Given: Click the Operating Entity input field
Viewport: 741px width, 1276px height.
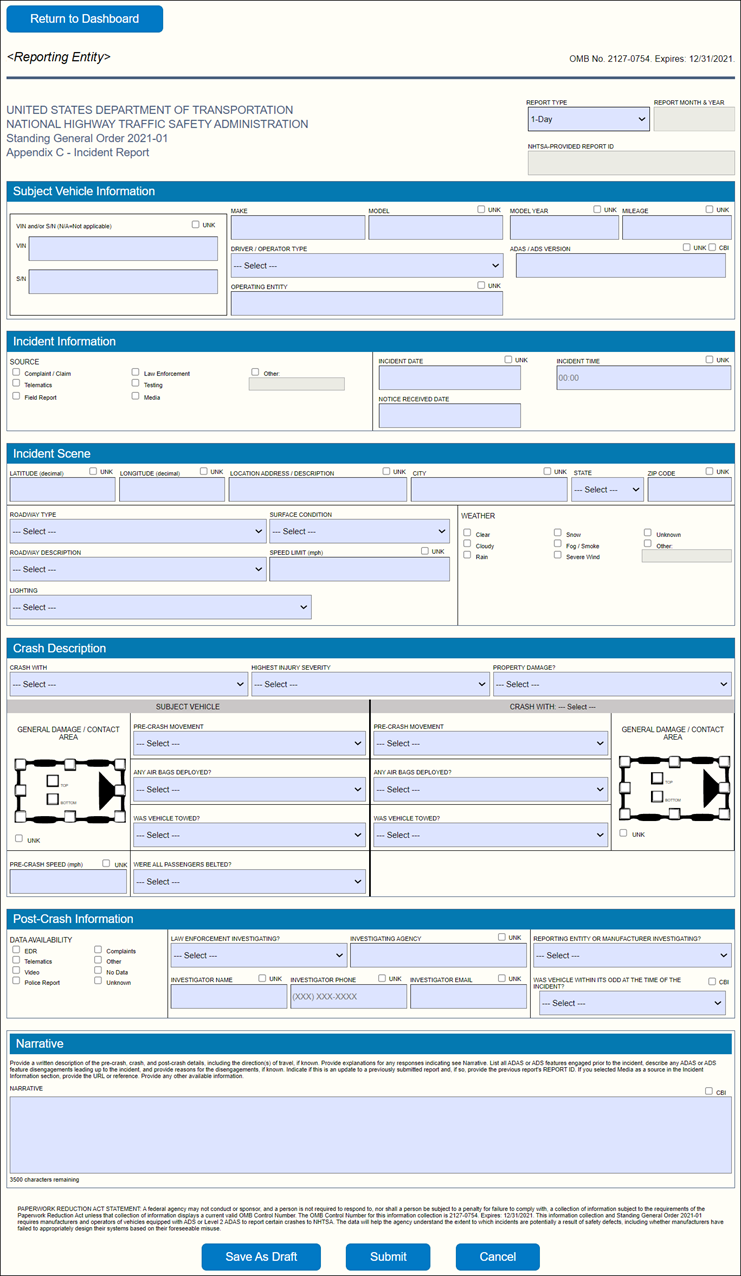Looking at the screenshot, I should 367,304.
